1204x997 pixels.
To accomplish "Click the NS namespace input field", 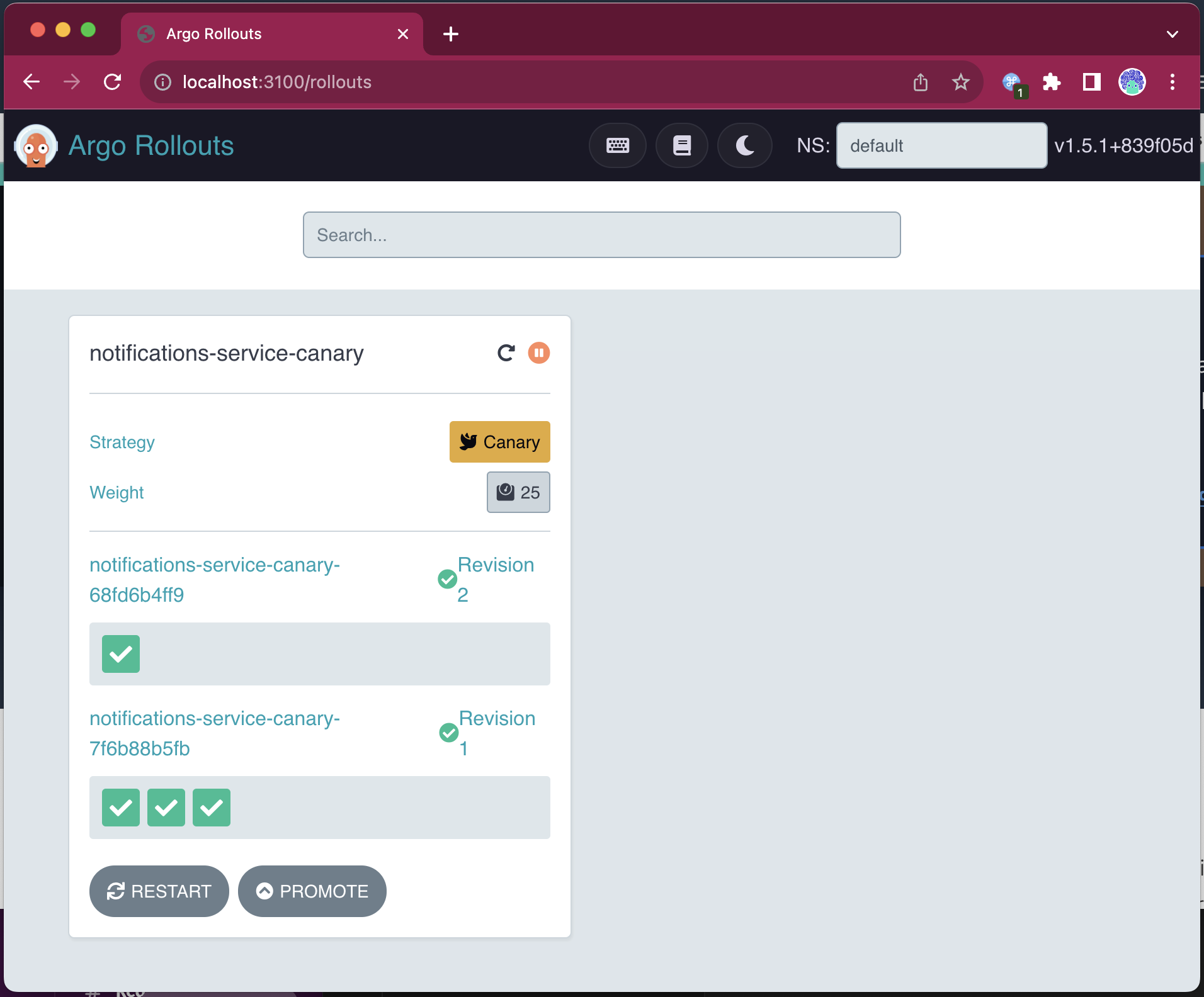I will [x=941, y=145].
